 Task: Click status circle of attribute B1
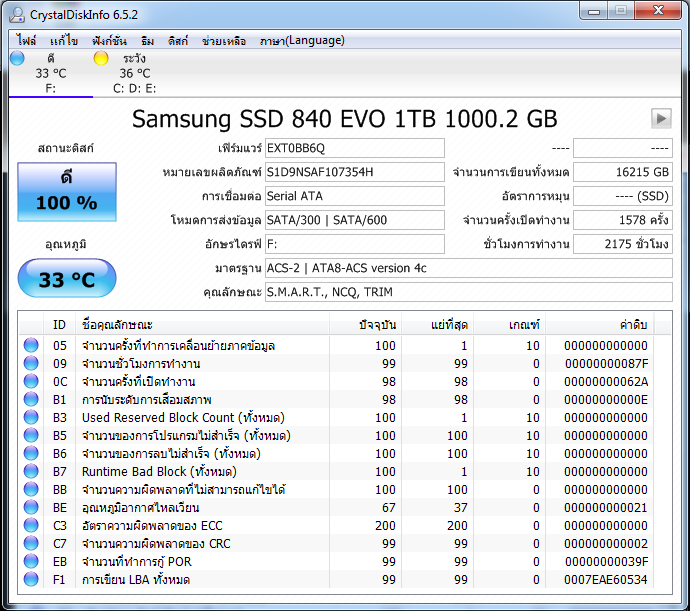coord(31,399)
